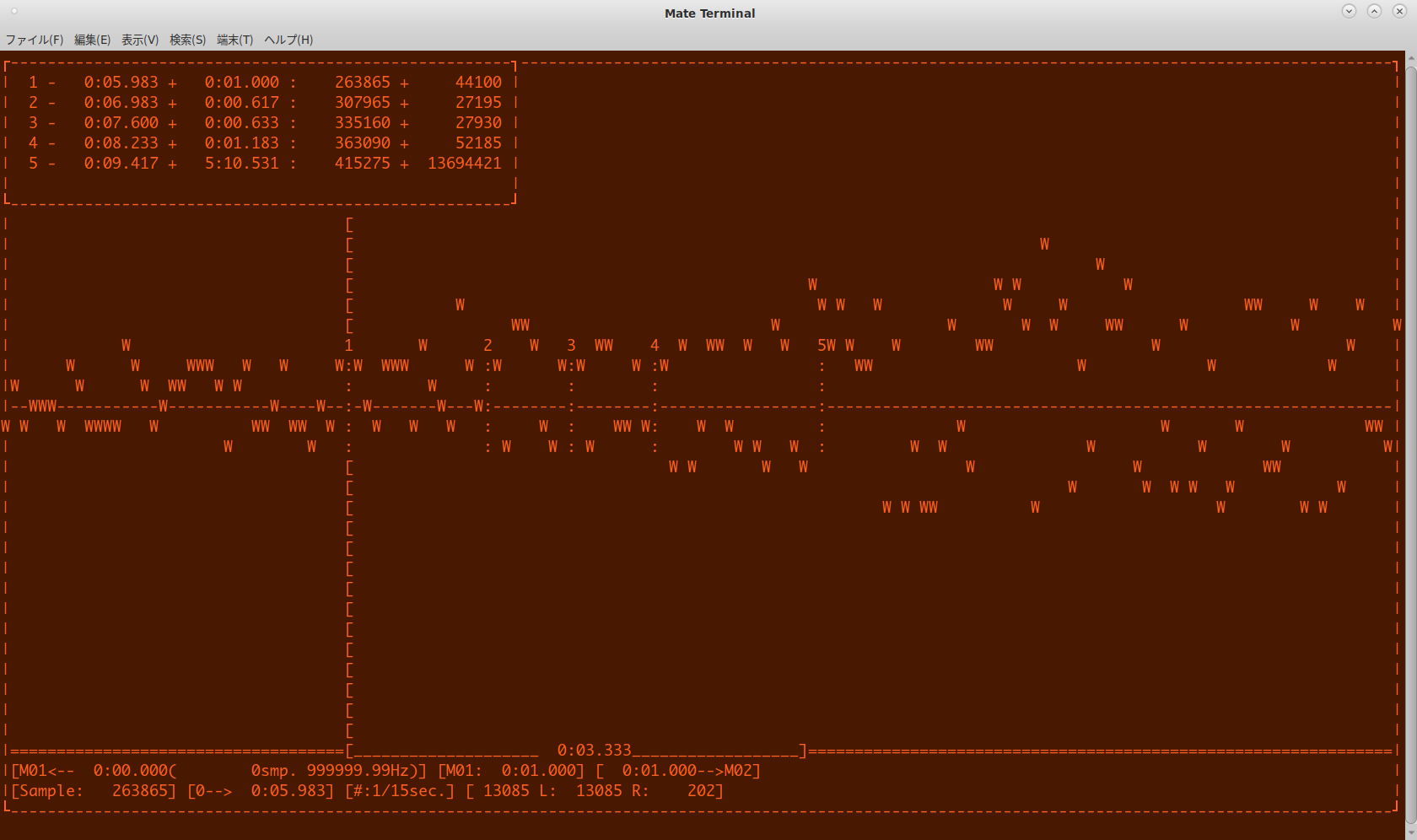The height and width of the screenshot is (840, 1417).
Task: Open the 表示(V) menu
Action: pos(140,40)
